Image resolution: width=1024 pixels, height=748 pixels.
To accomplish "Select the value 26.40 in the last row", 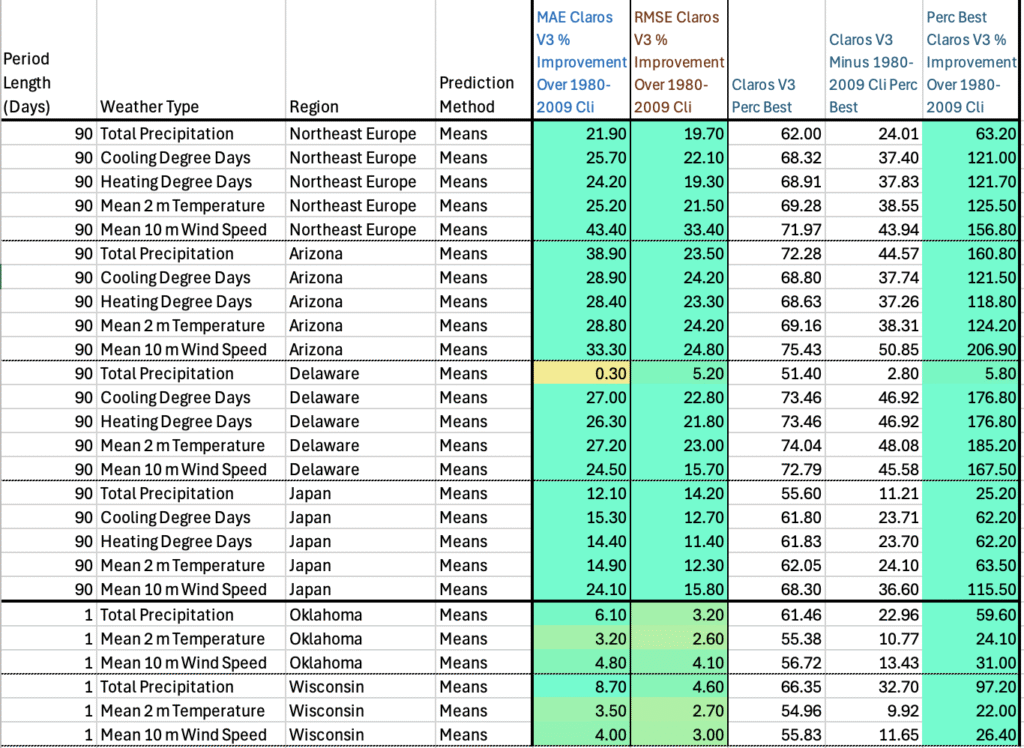I will coord(970,735).
